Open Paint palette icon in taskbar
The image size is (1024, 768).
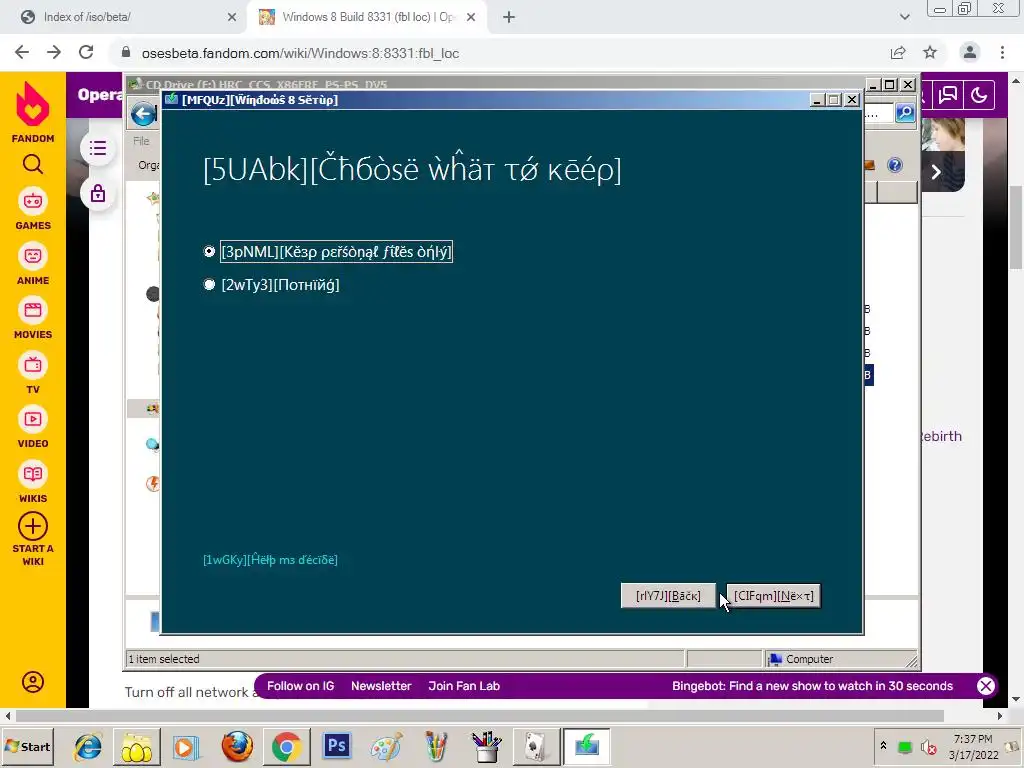pos(387,746)
